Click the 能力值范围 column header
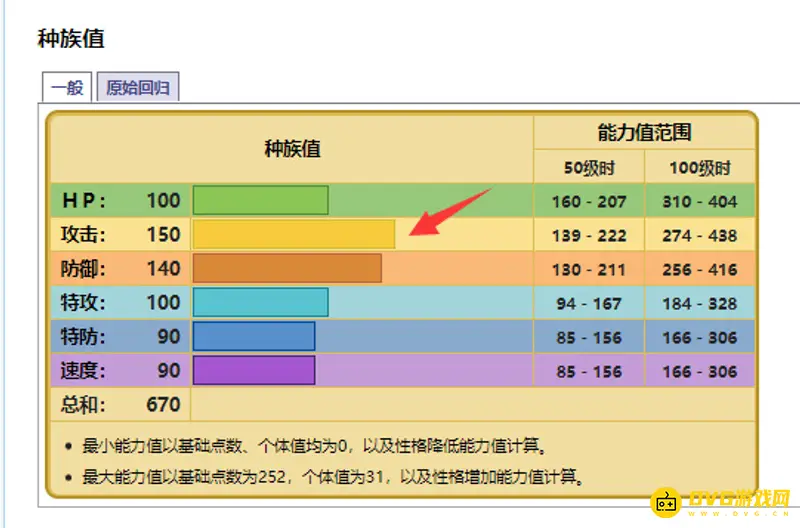The image size is (800, 528). tap(644, 132)
